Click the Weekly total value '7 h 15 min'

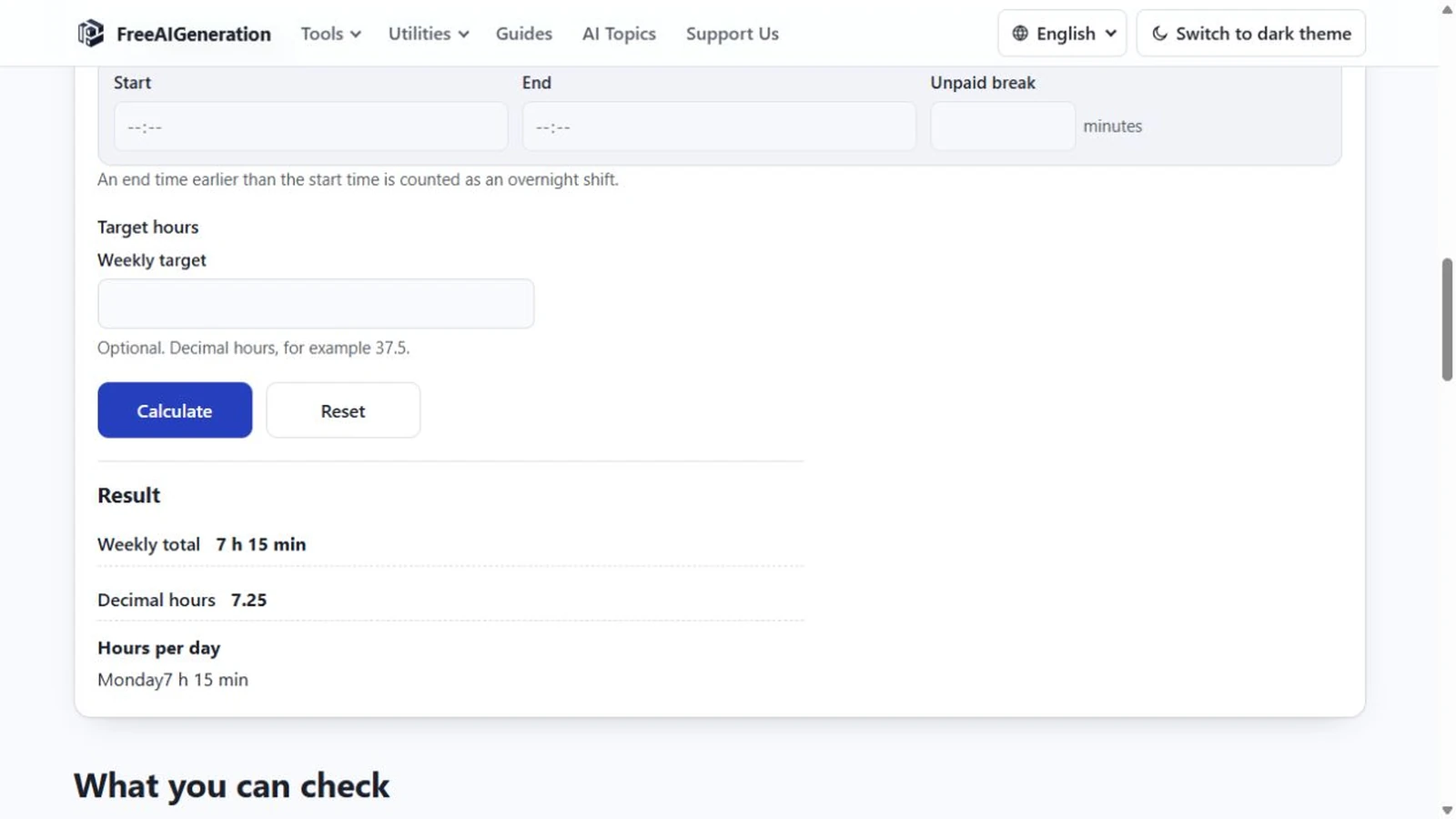tap(261, 544)
